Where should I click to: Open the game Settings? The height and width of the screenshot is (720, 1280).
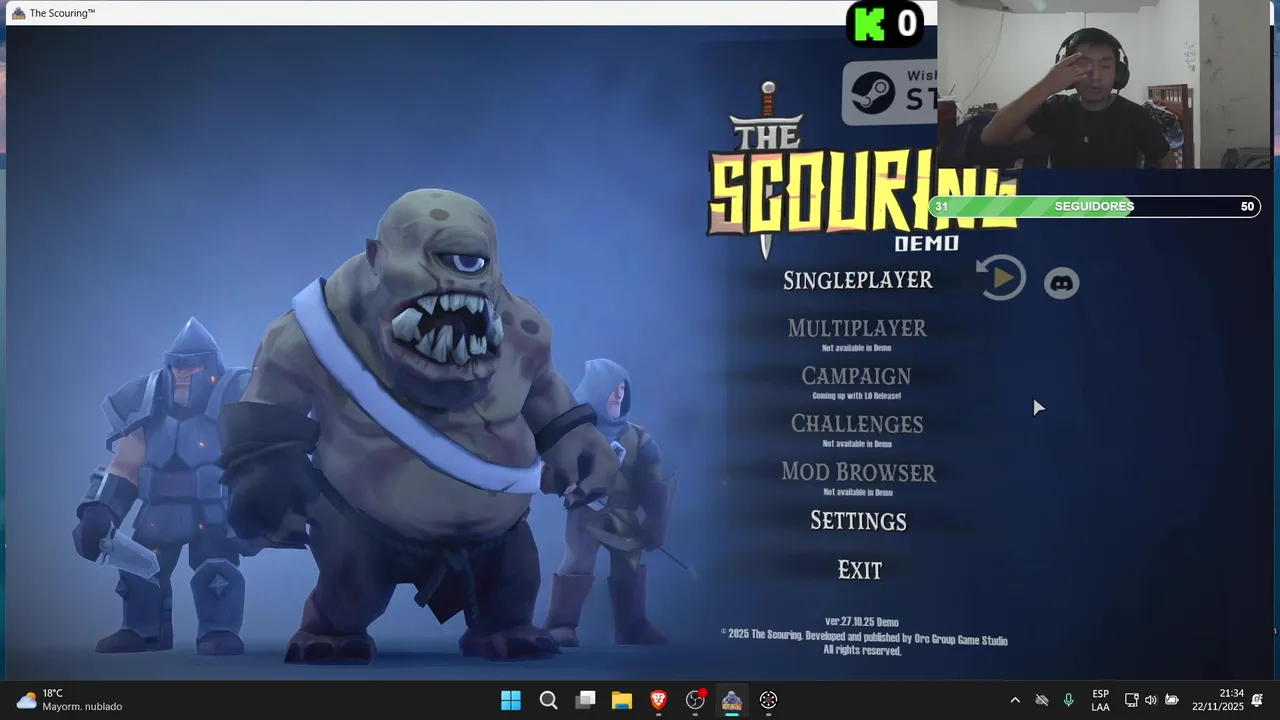coord(858,521)
